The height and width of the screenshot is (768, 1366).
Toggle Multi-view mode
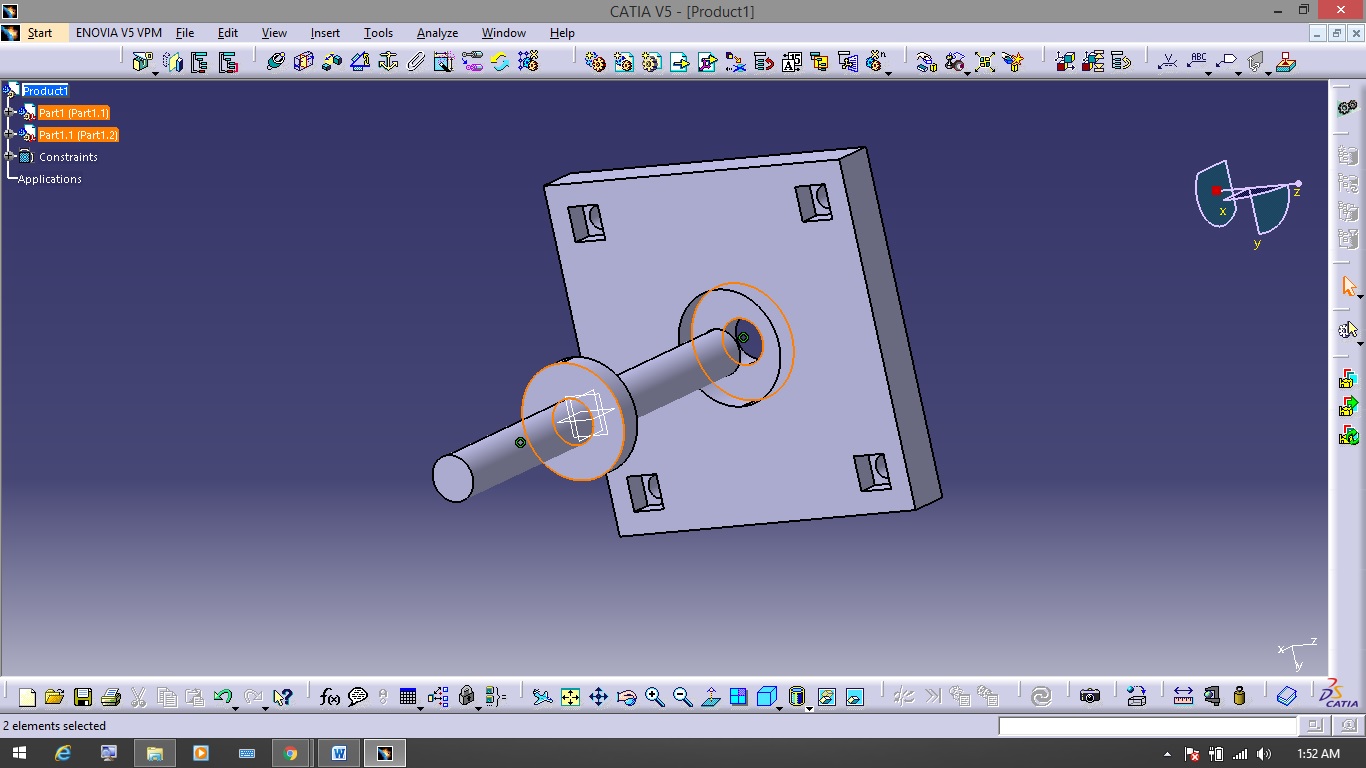(738, 696)
